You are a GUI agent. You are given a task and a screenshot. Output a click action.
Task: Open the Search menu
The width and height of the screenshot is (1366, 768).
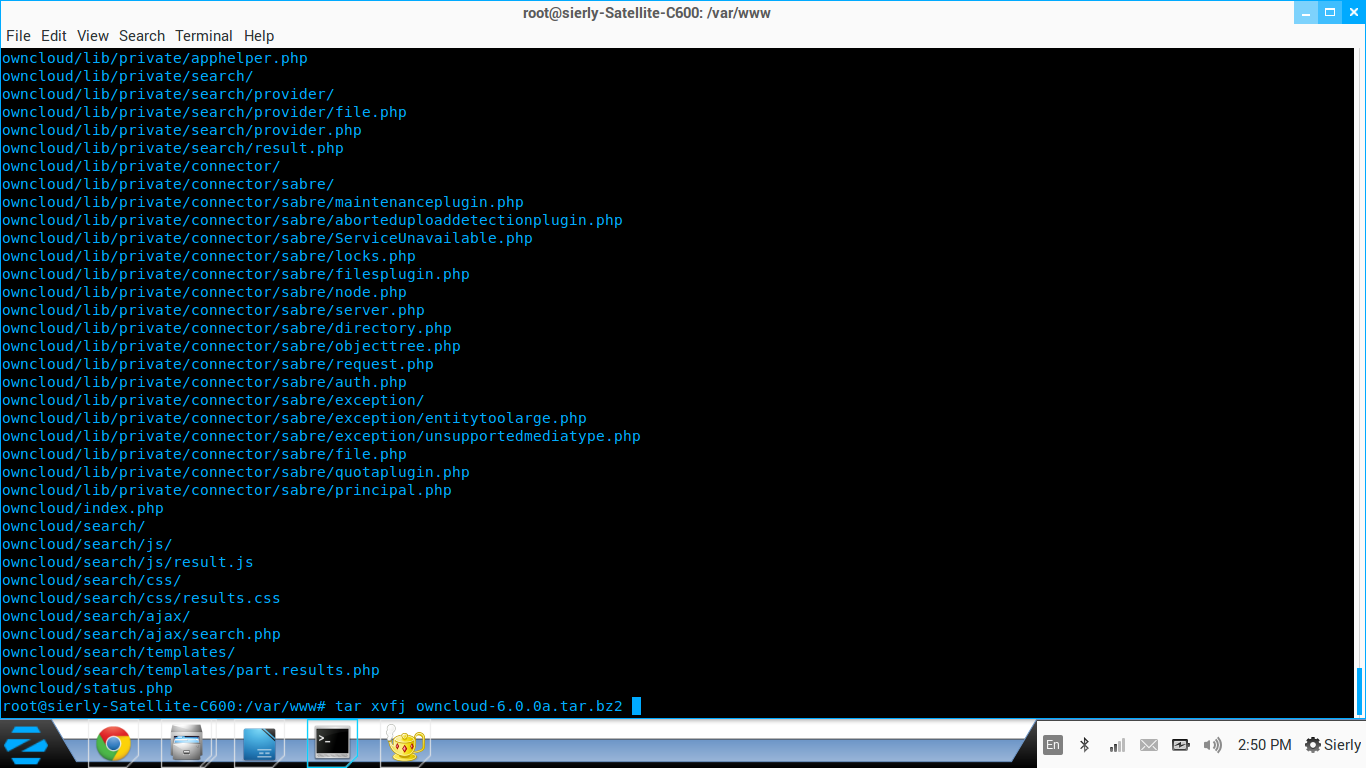pos(142,36)
